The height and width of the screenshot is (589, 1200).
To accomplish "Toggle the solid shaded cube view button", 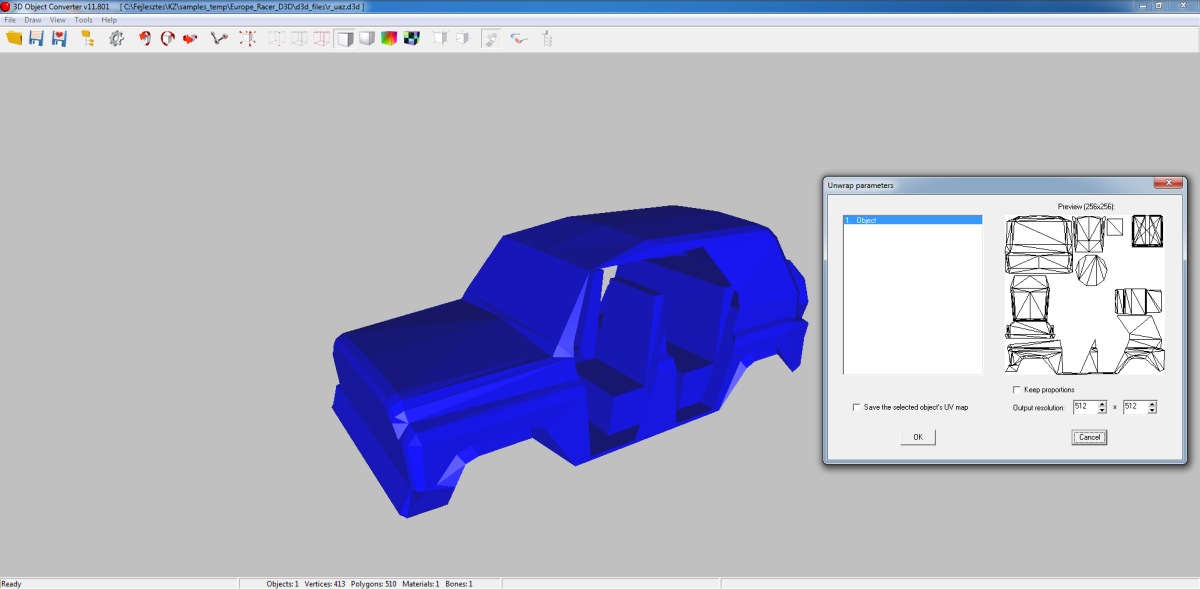I will click(x=344, y=38).
